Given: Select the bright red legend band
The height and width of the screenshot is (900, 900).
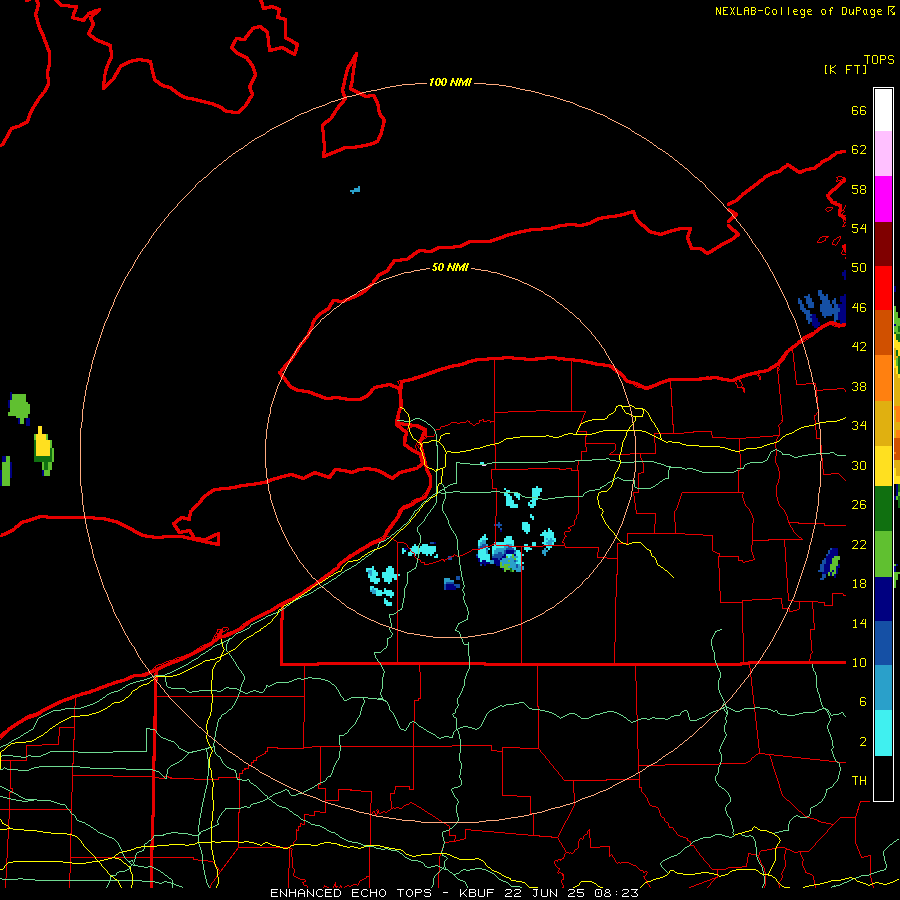Looking at the screenshot, I should [x=883, y=288].
